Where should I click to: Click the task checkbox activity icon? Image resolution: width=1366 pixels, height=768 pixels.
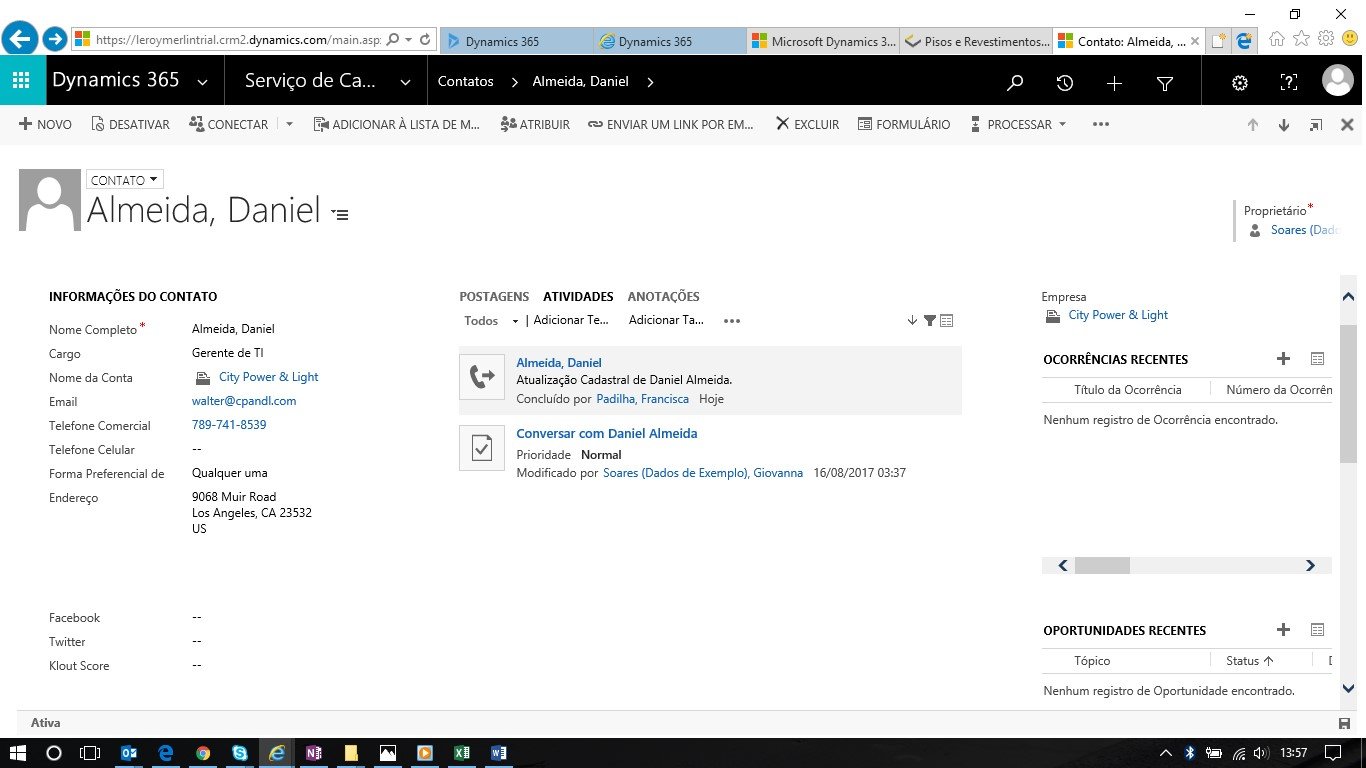point(482,447)
